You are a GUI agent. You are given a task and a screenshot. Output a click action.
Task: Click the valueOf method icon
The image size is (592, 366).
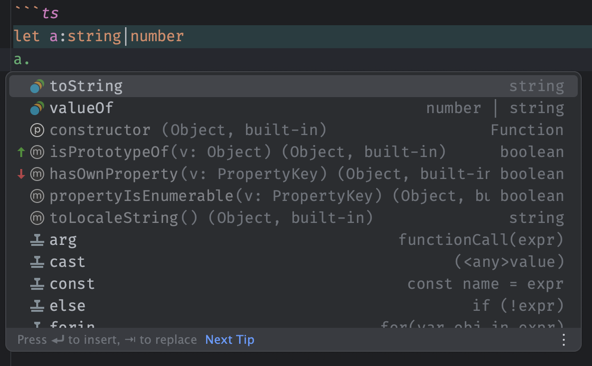(x=37, y=108)
